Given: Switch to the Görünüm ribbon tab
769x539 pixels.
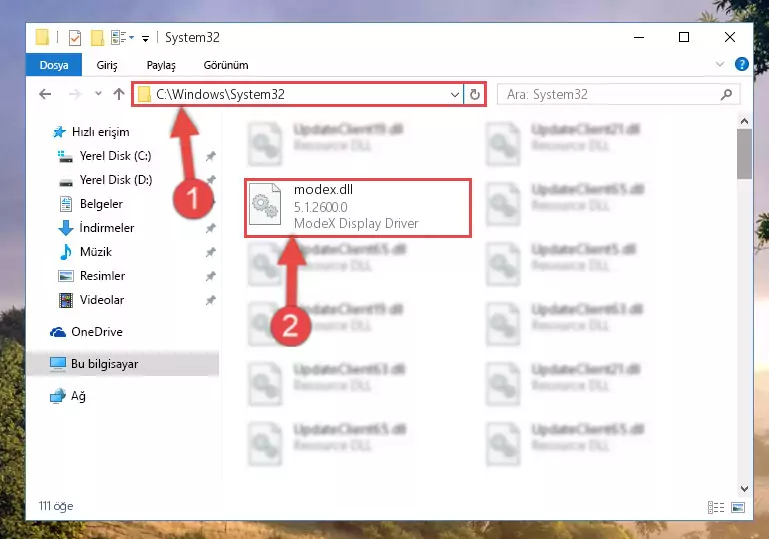Looking at the screenshot, I should (x=226, y=65).
